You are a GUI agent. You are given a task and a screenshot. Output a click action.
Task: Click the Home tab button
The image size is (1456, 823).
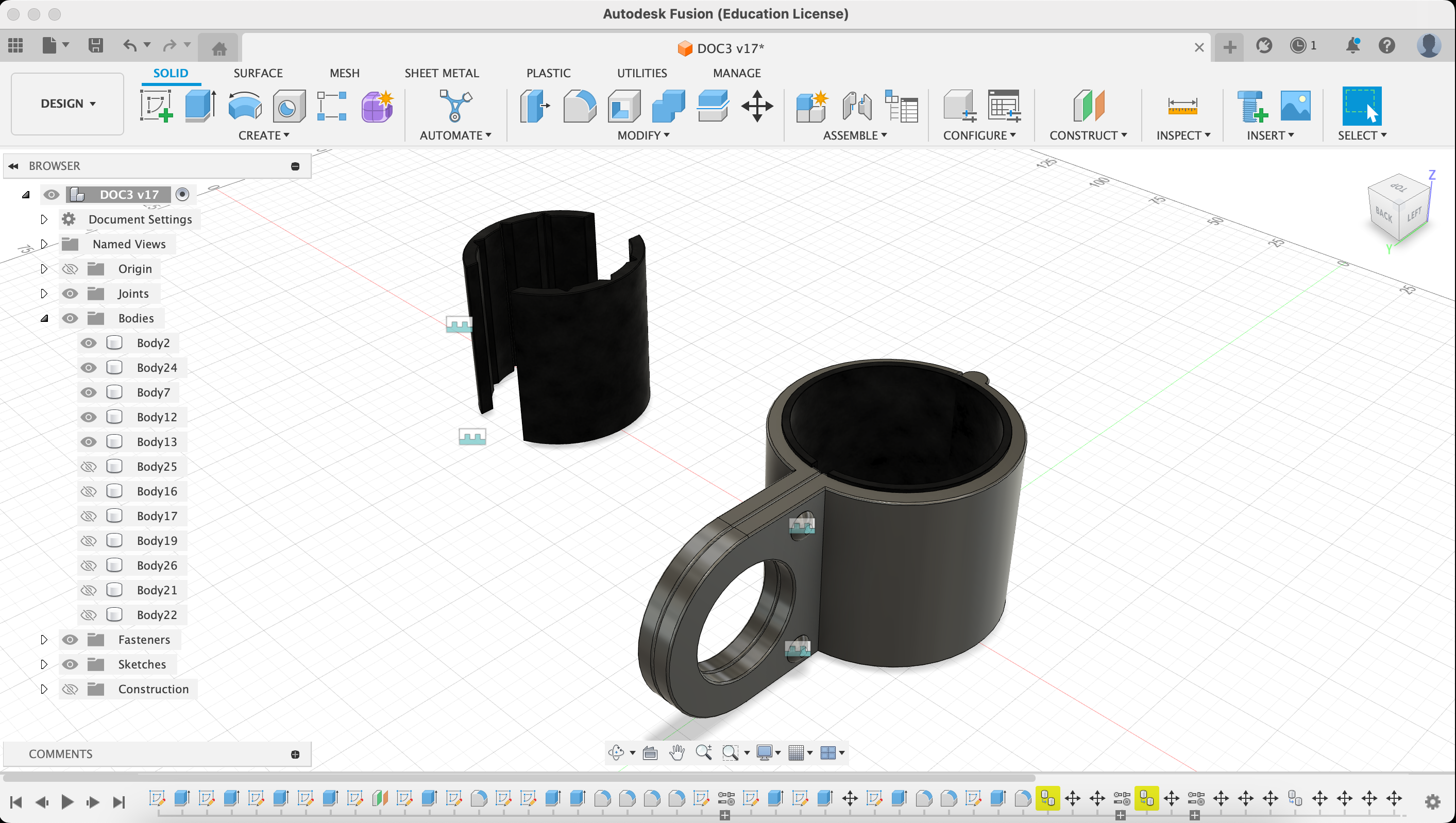coord(219,48)
